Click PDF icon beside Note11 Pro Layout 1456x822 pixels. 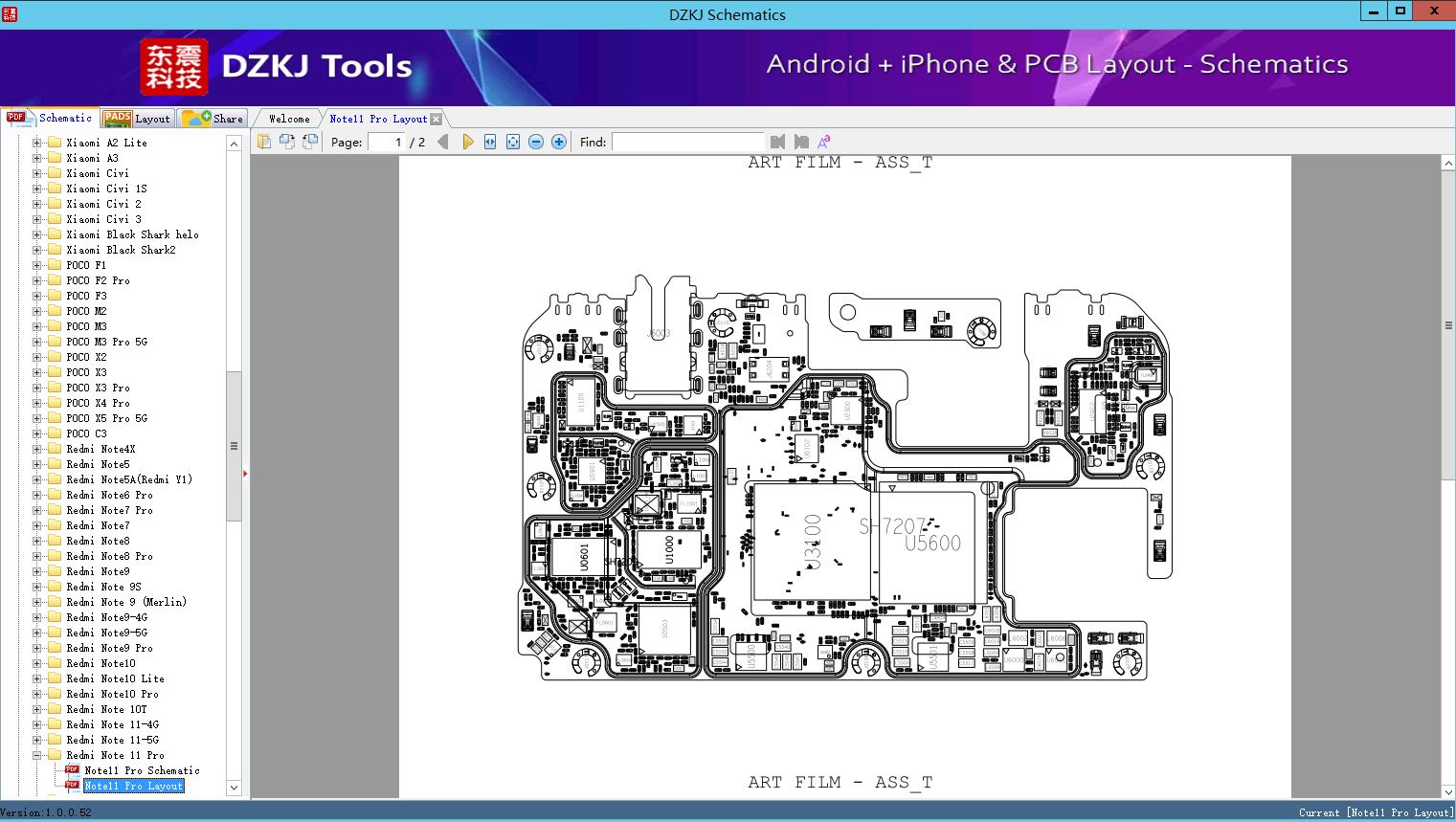click(72, 786)
